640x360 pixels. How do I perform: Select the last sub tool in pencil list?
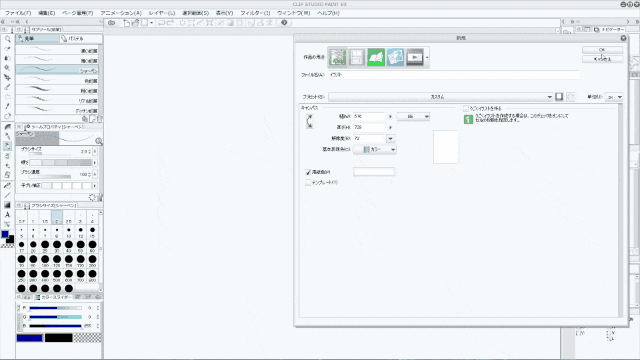click(x=57, y=110)
